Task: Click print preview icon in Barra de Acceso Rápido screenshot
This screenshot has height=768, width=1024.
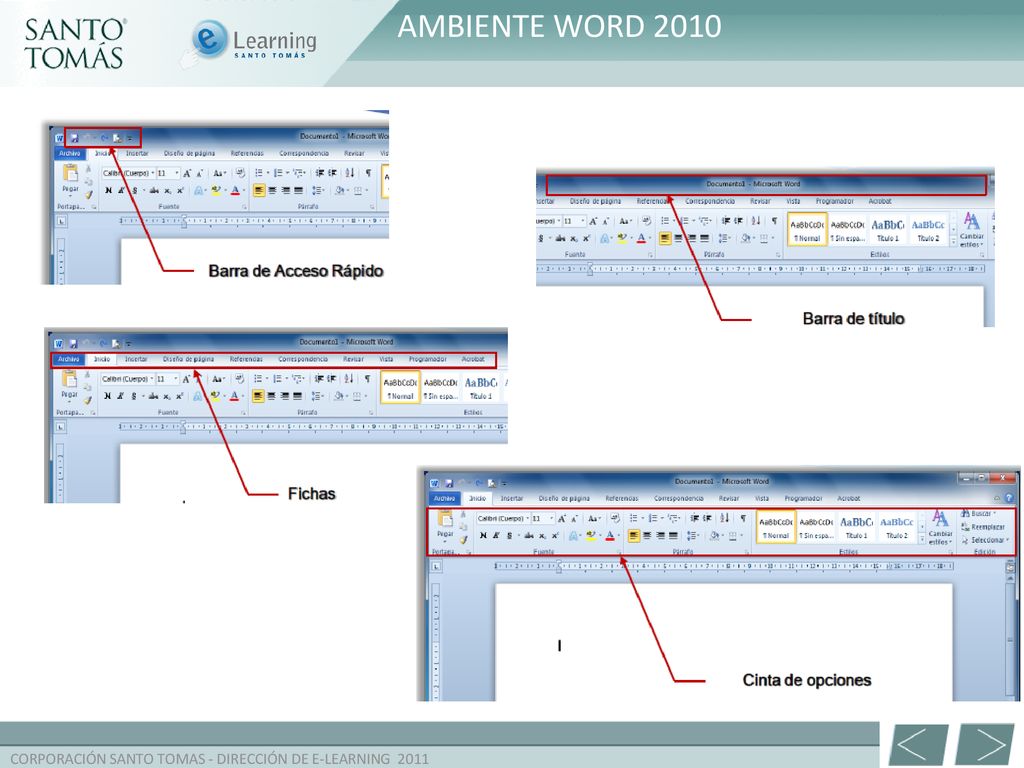Action: coord(117,138)
